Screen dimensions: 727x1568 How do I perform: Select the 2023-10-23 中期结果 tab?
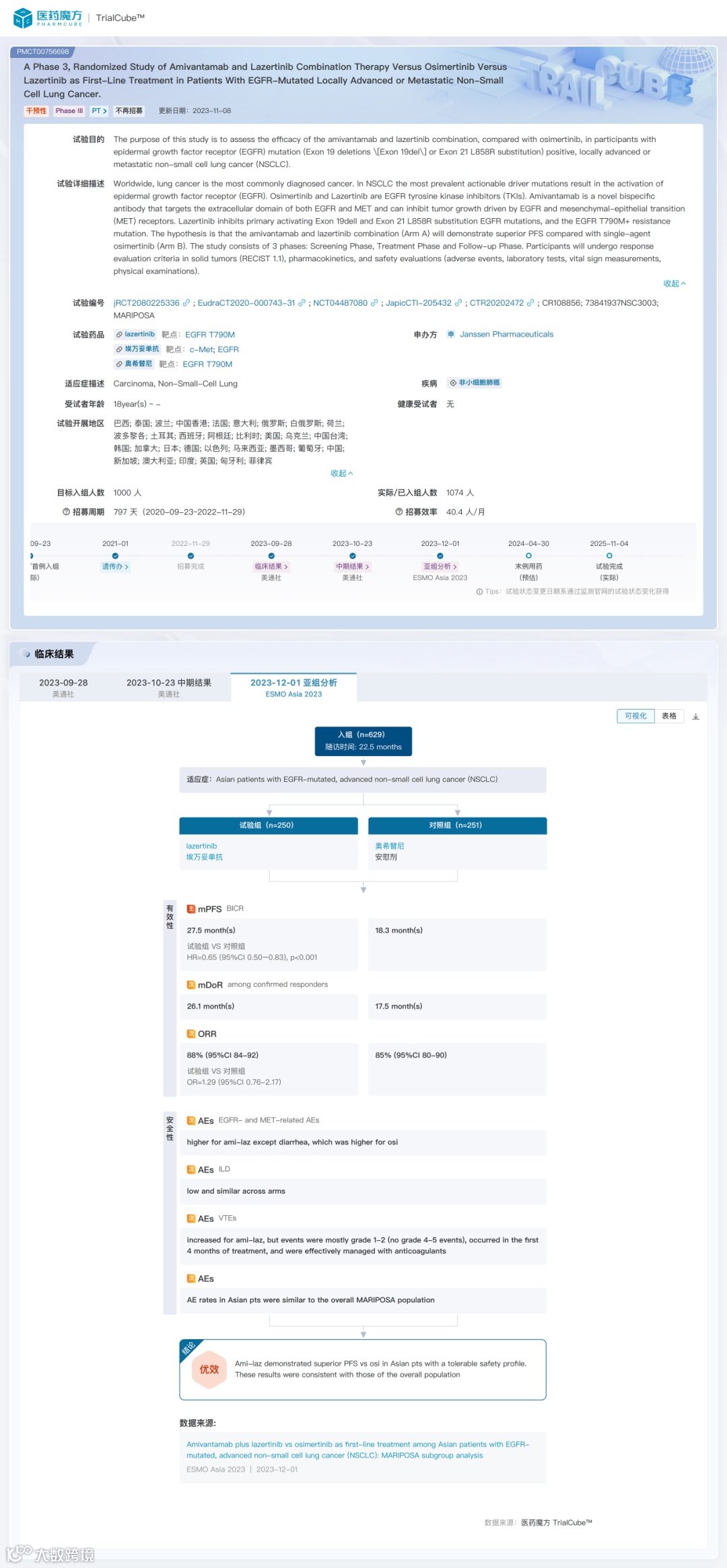[169, 687]
